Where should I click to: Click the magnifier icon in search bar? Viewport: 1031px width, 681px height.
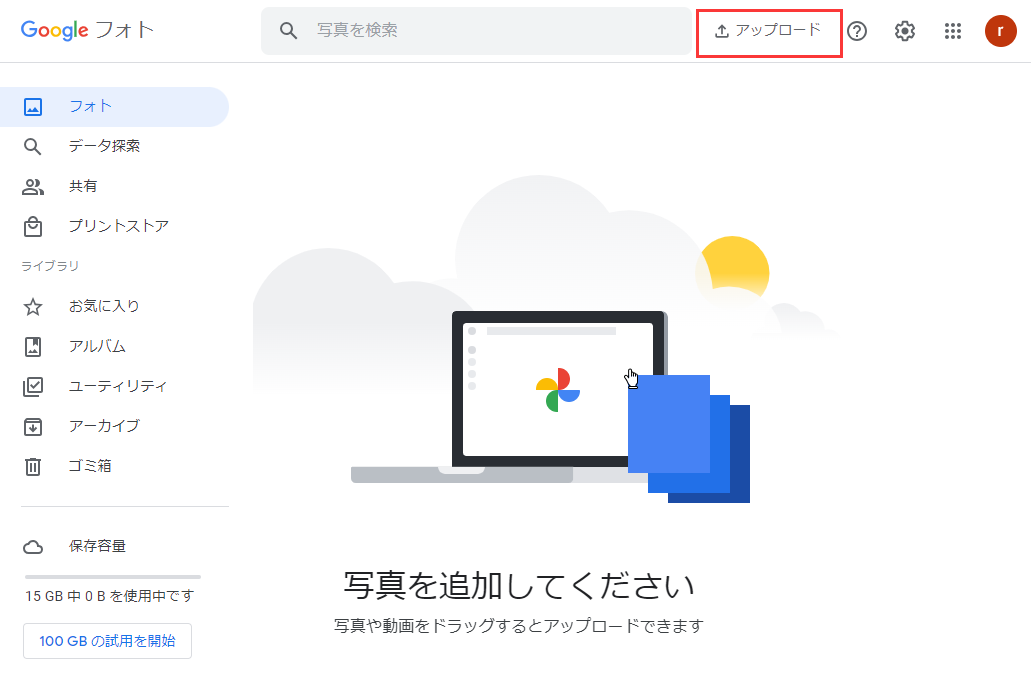(x=289, y=30)
